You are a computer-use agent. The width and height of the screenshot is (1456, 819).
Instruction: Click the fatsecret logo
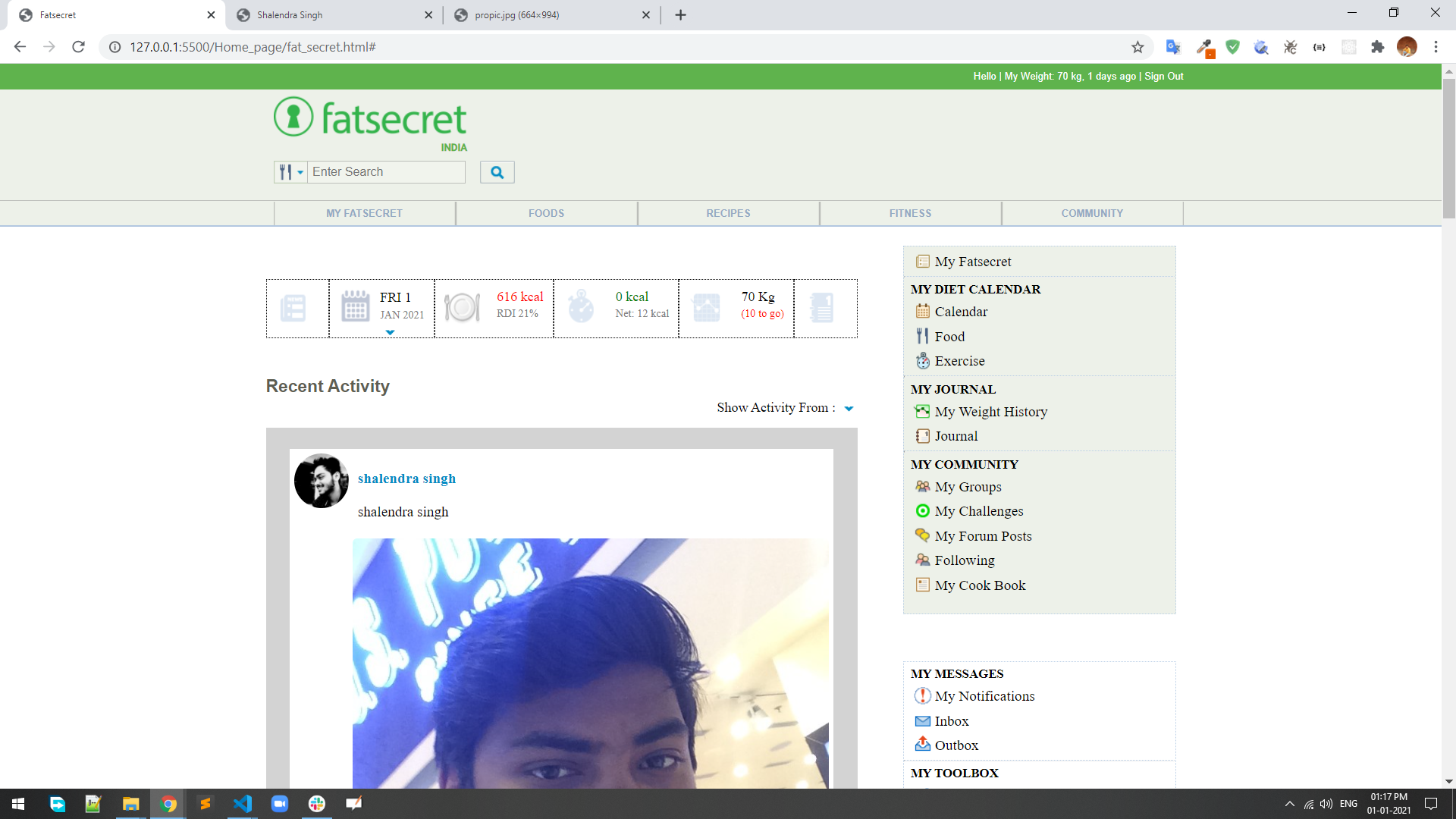(x=370, y=118)
